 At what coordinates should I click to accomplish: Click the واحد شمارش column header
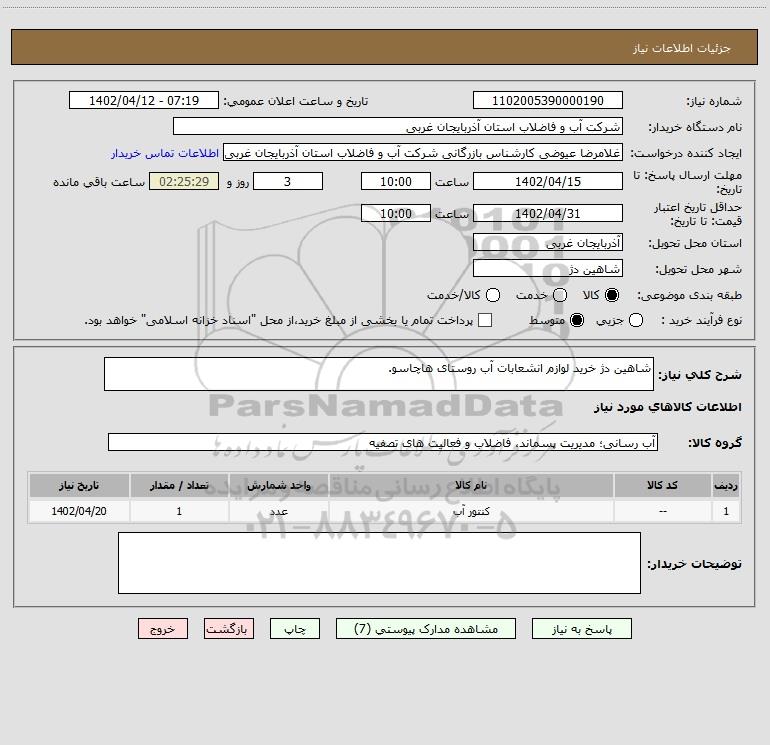click(278, 485)
